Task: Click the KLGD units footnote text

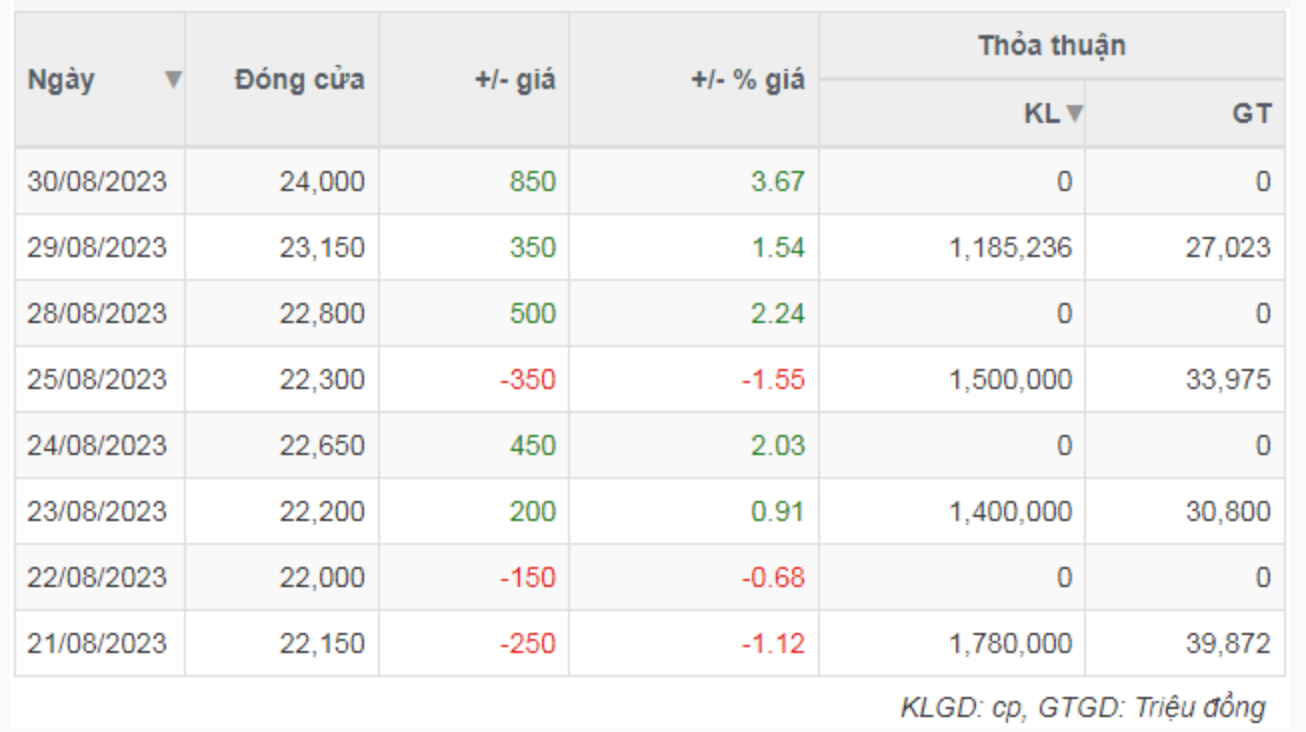Action: 1082,708
